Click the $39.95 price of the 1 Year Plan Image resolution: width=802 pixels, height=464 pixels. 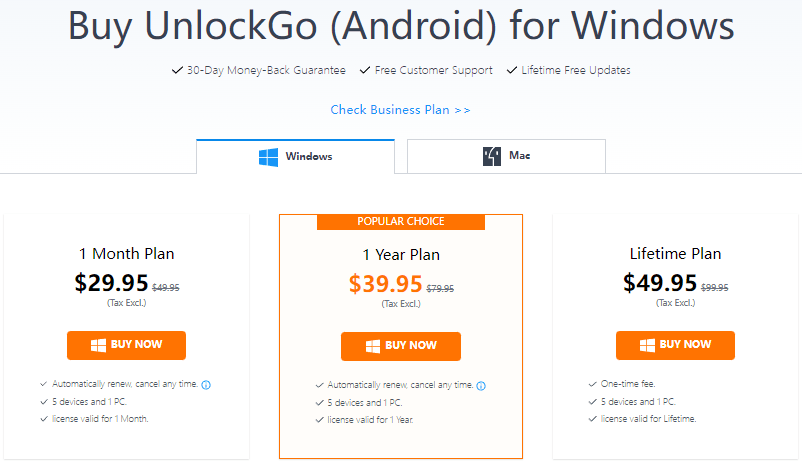coord(386,284)
